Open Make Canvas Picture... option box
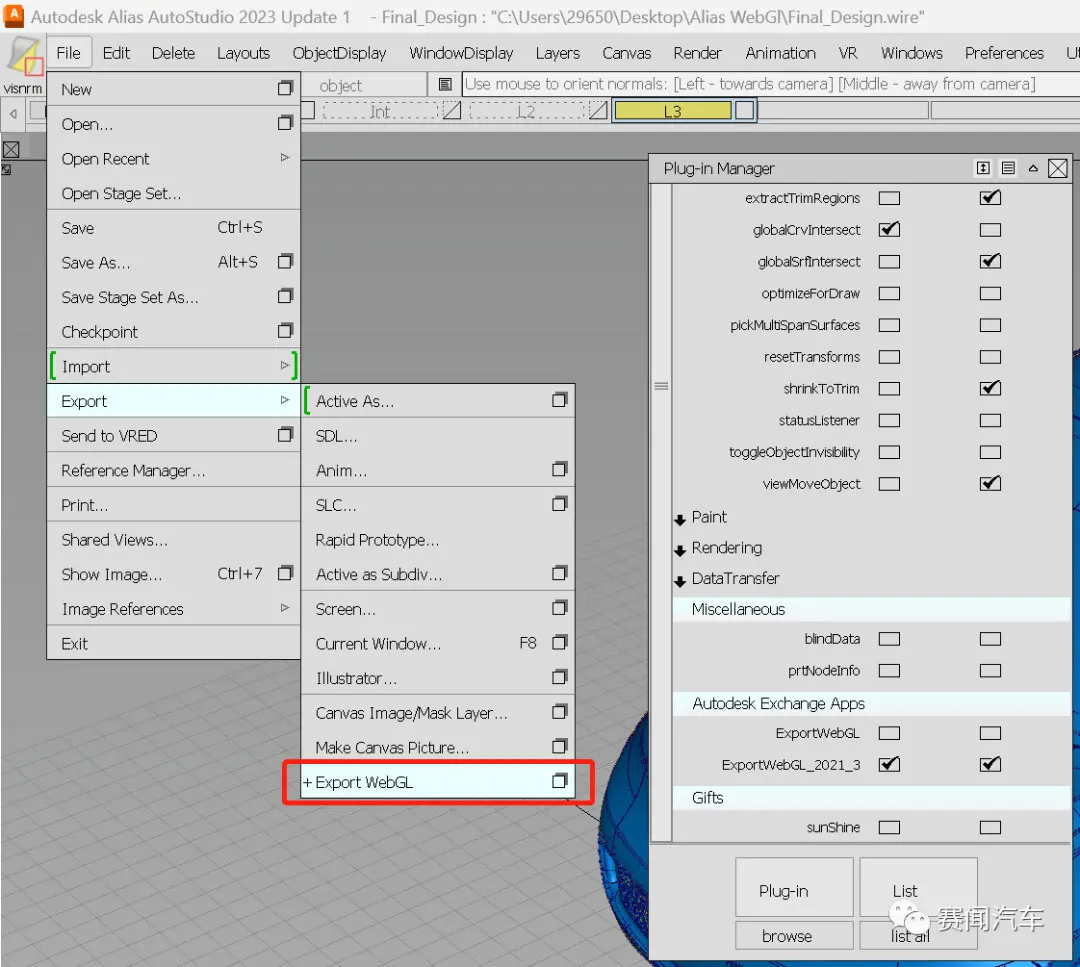Image resolution: width=1080 pixels, height=967 pixels. coord(560,747)
